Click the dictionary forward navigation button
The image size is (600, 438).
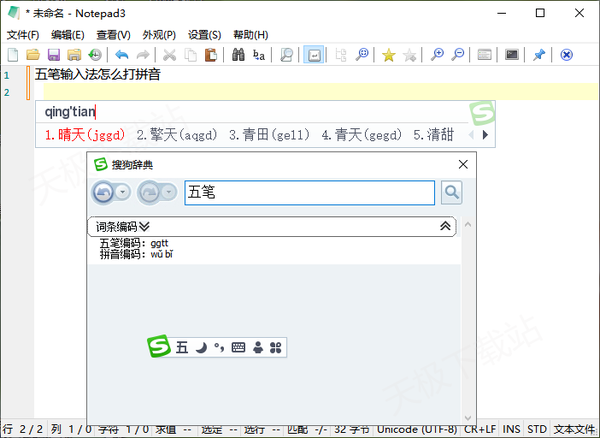click(x=149, y=192)
